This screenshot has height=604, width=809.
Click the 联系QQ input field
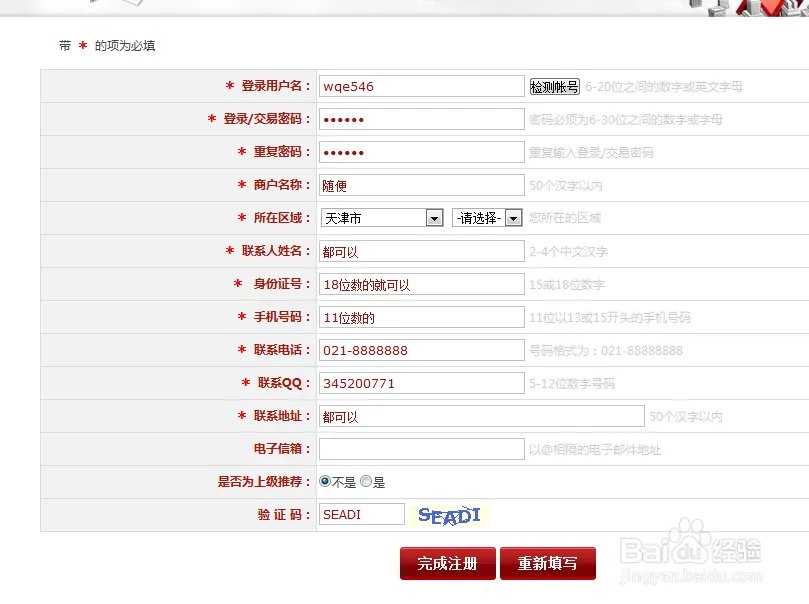coord(420,383)
